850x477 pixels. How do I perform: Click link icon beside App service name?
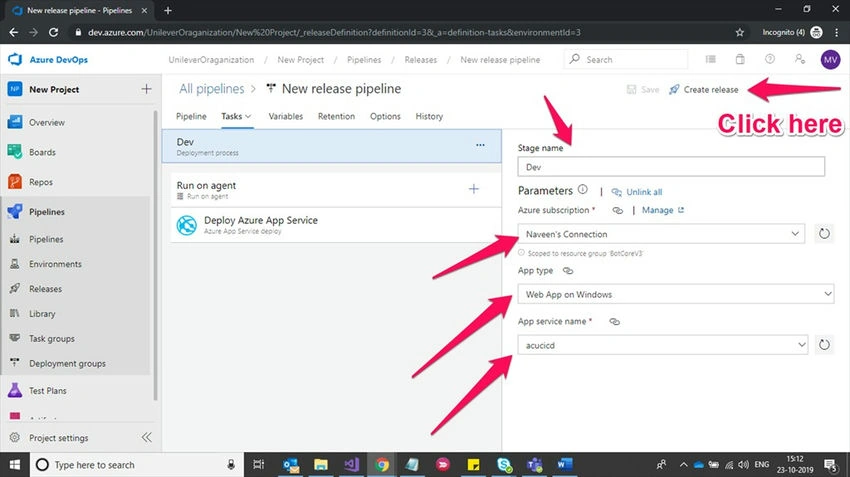coord(614,321)
